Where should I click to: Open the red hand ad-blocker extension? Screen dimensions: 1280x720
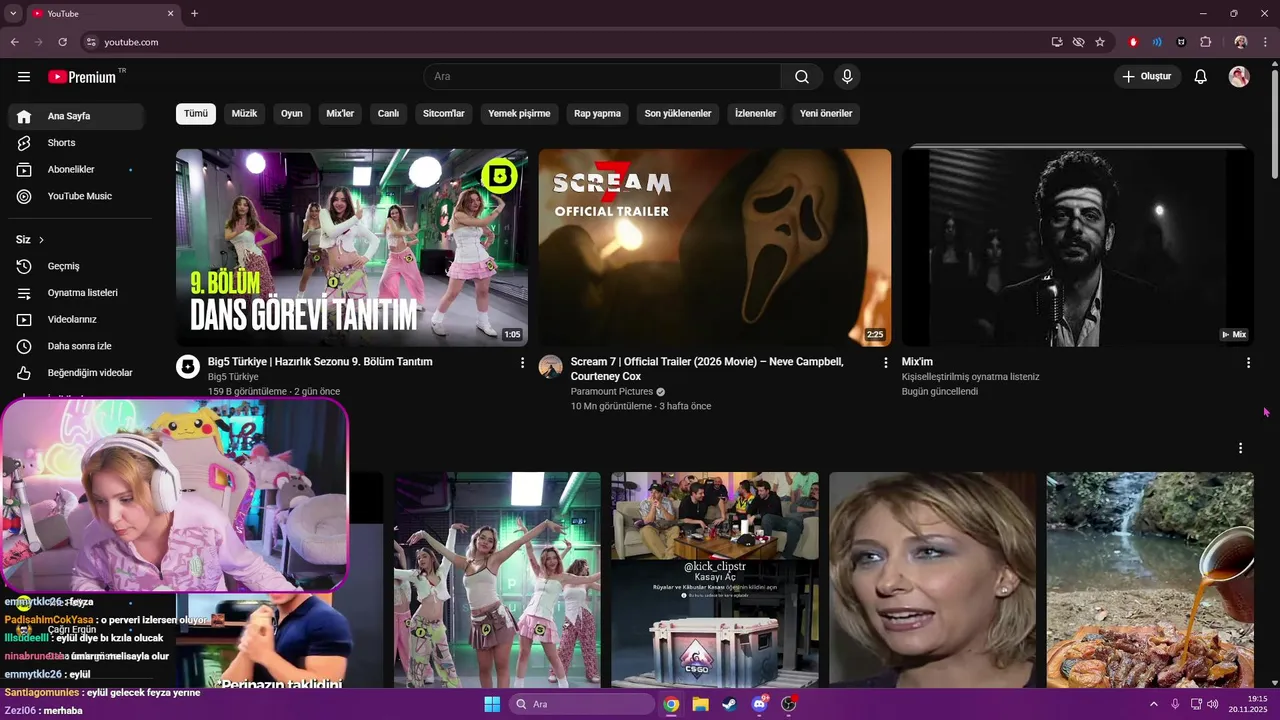1133,42
